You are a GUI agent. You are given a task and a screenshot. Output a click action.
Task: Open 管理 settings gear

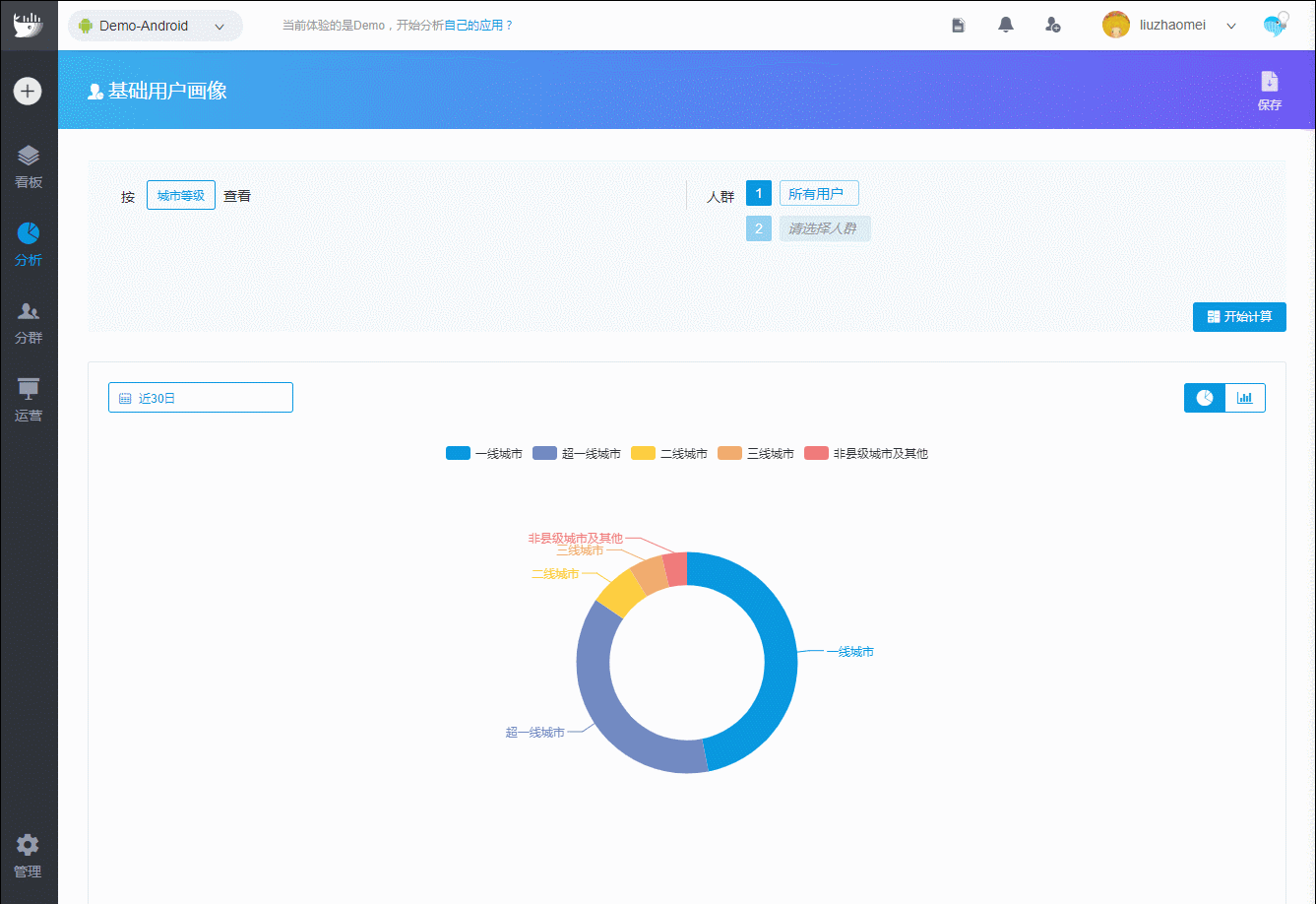pos(28,856)
